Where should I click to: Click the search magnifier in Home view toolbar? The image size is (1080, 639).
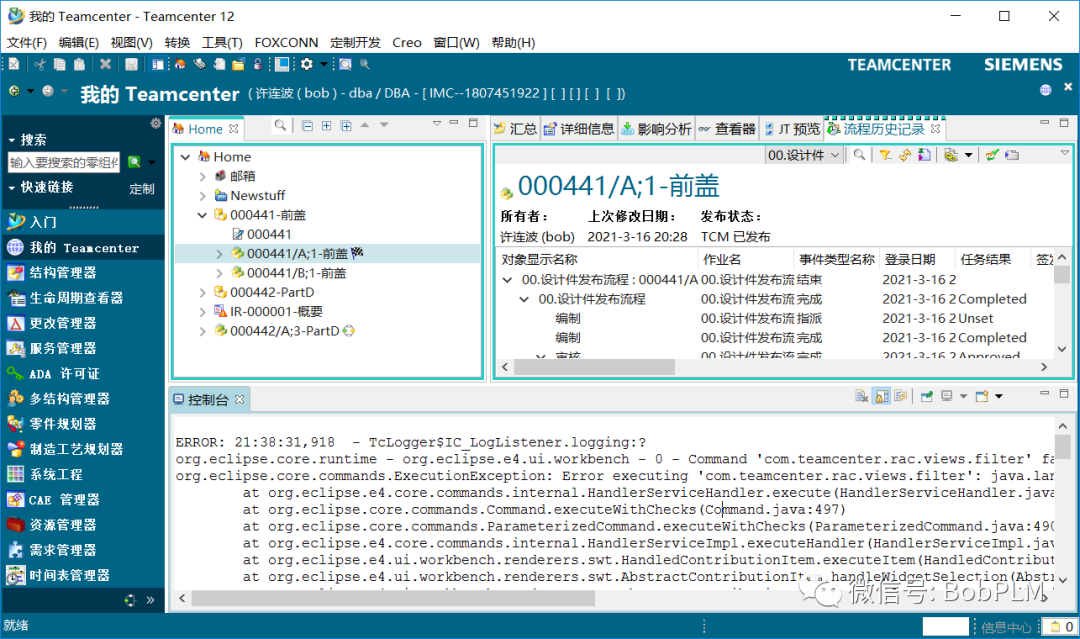coord(280,125)
